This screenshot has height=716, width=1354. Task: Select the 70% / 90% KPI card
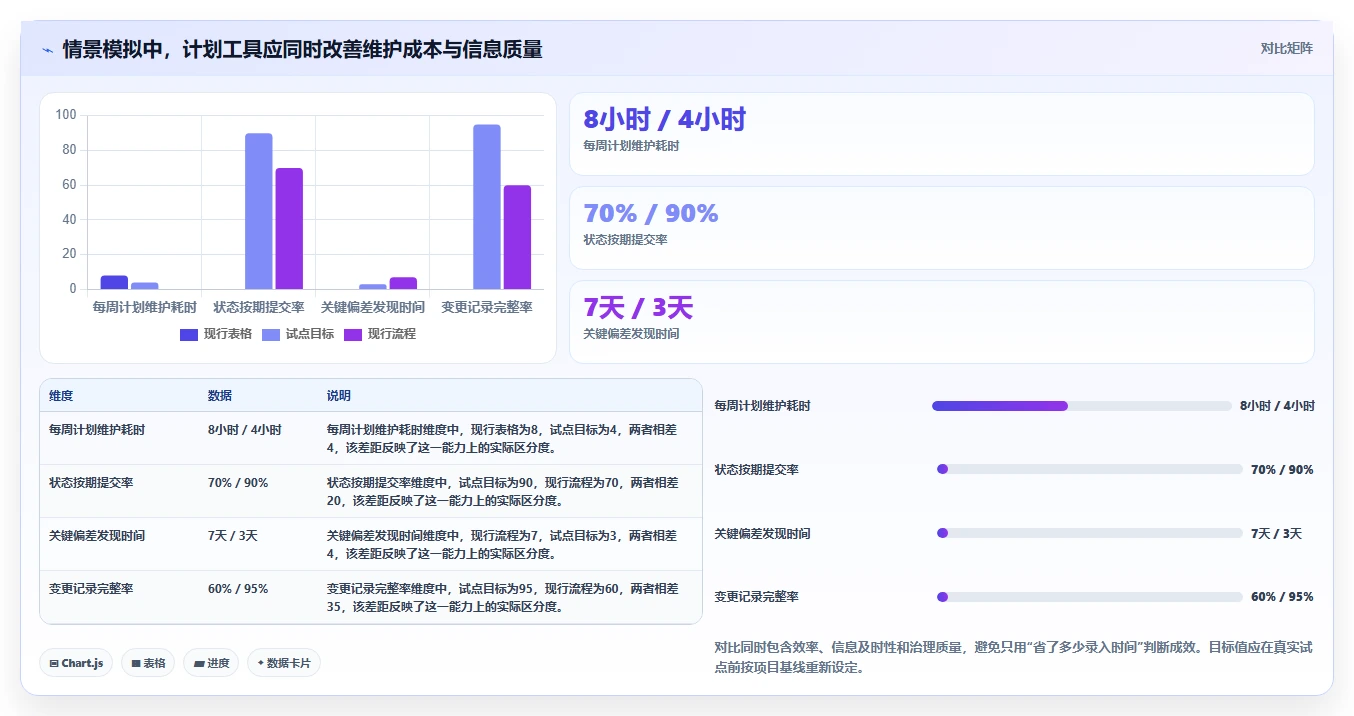tap(941, 228)
